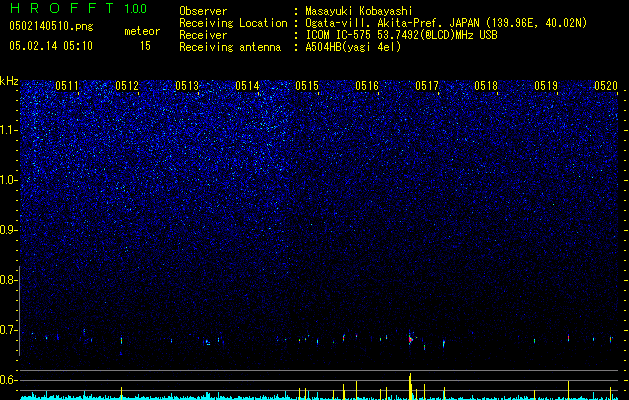Click the 0.9 kHz axis label

9,230
